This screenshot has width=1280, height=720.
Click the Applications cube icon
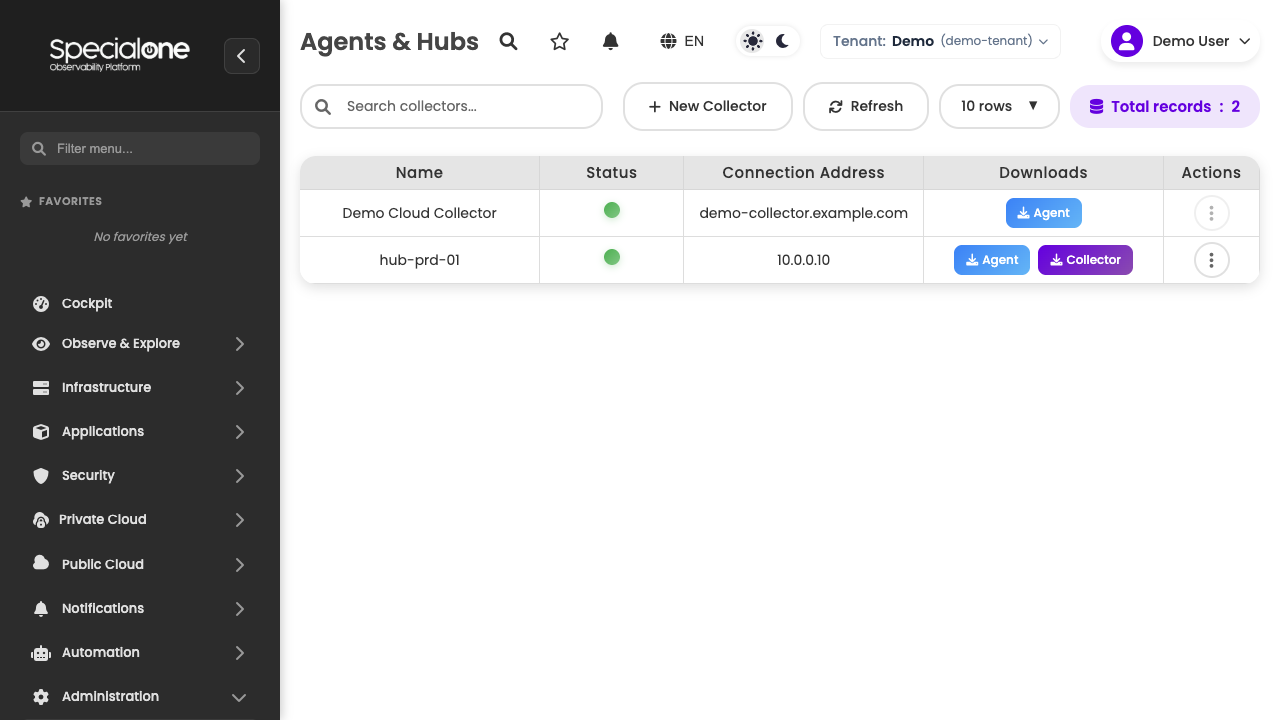(x=41, y=432)
